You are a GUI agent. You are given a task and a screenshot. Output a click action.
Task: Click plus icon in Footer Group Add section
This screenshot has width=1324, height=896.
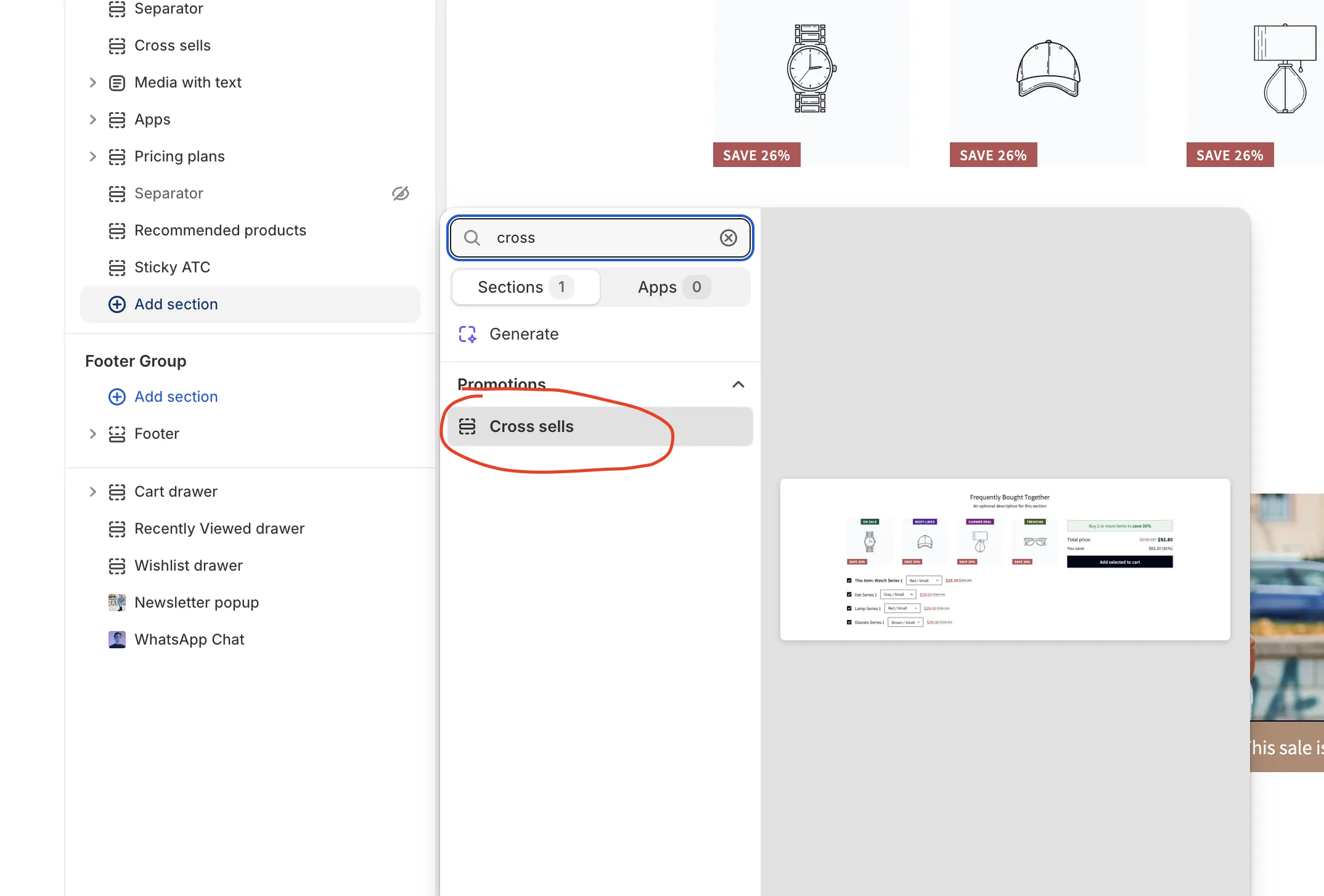116,397
